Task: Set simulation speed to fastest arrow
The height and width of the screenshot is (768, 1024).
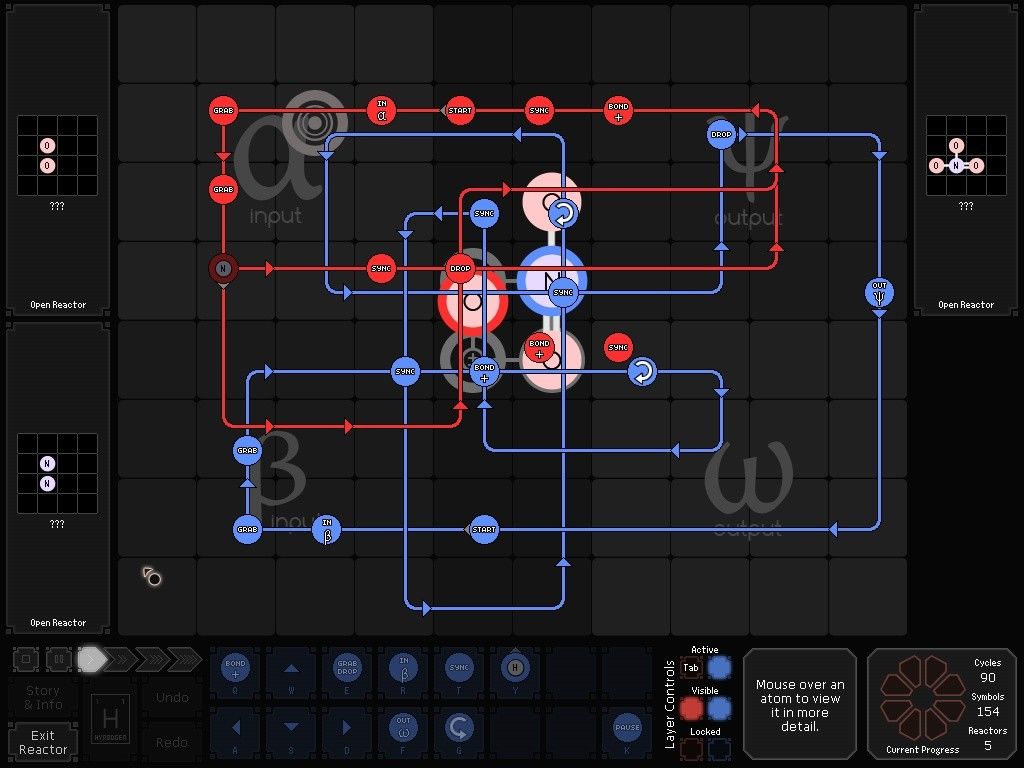Action: pyautogui.click(x=184, y=659)
